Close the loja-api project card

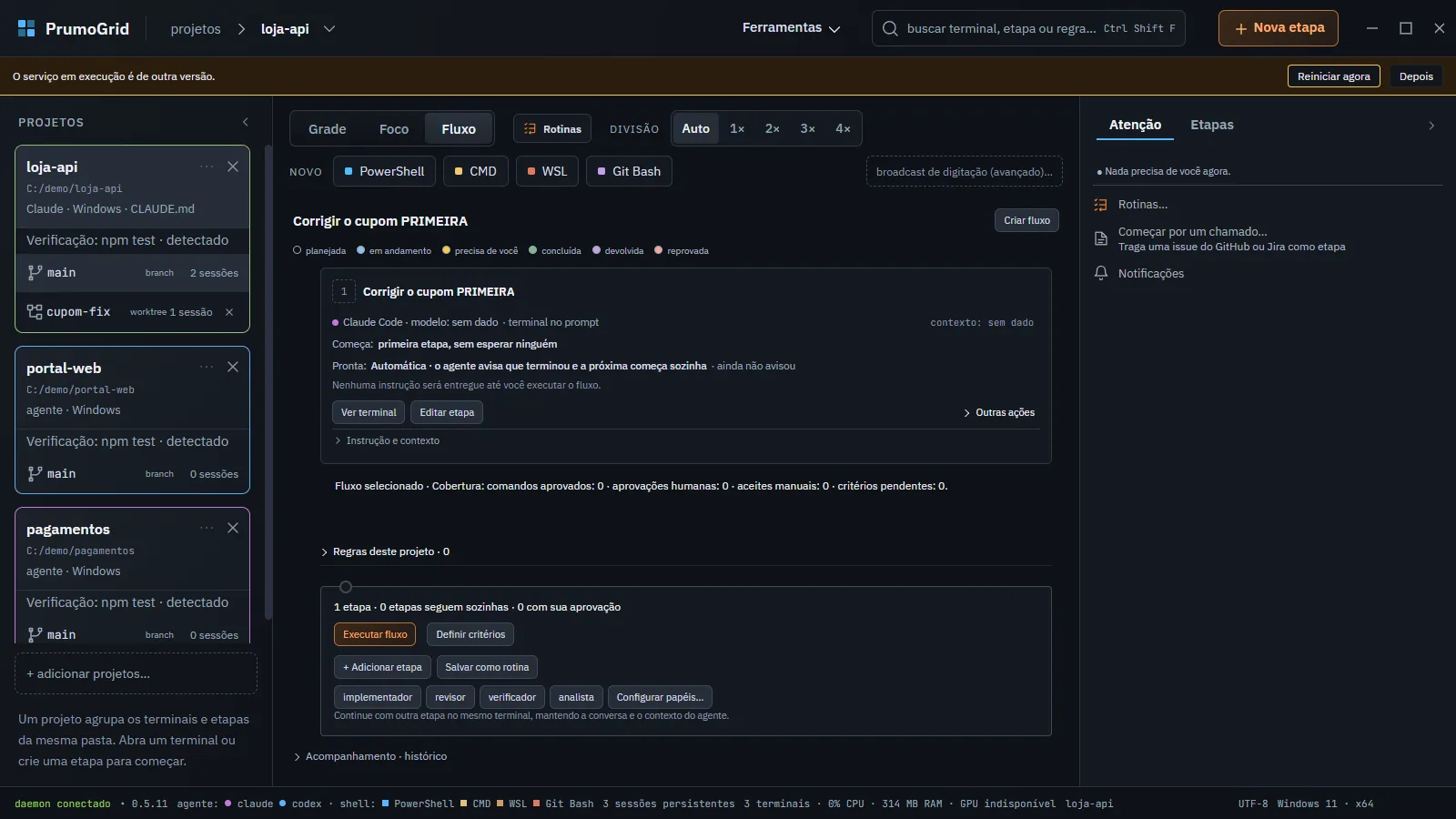tap(233, 167)
